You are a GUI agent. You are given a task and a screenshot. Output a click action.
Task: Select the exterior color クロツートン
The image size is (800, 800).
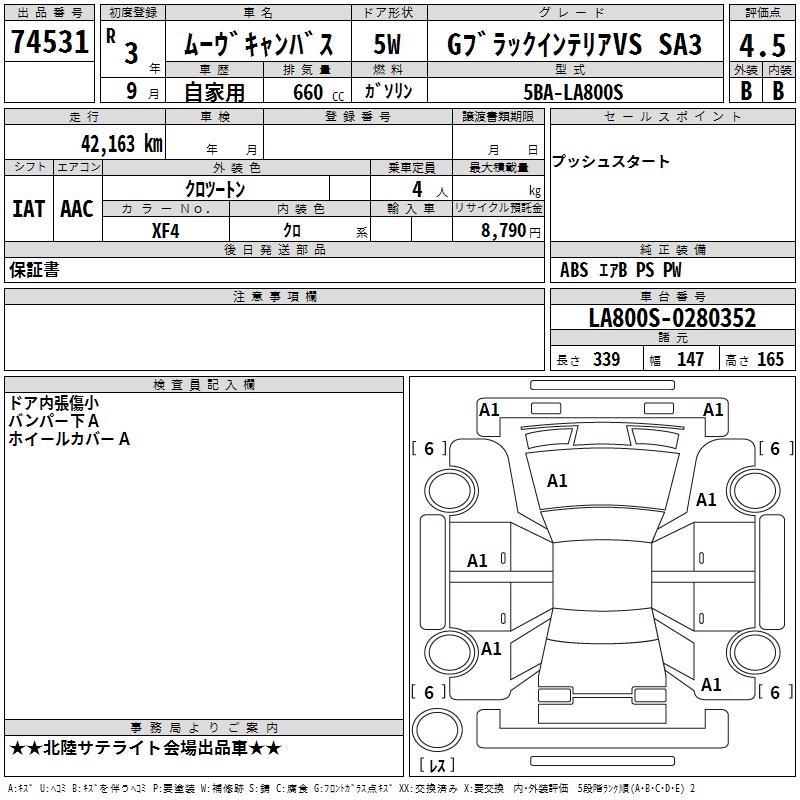tap(215, 189)
